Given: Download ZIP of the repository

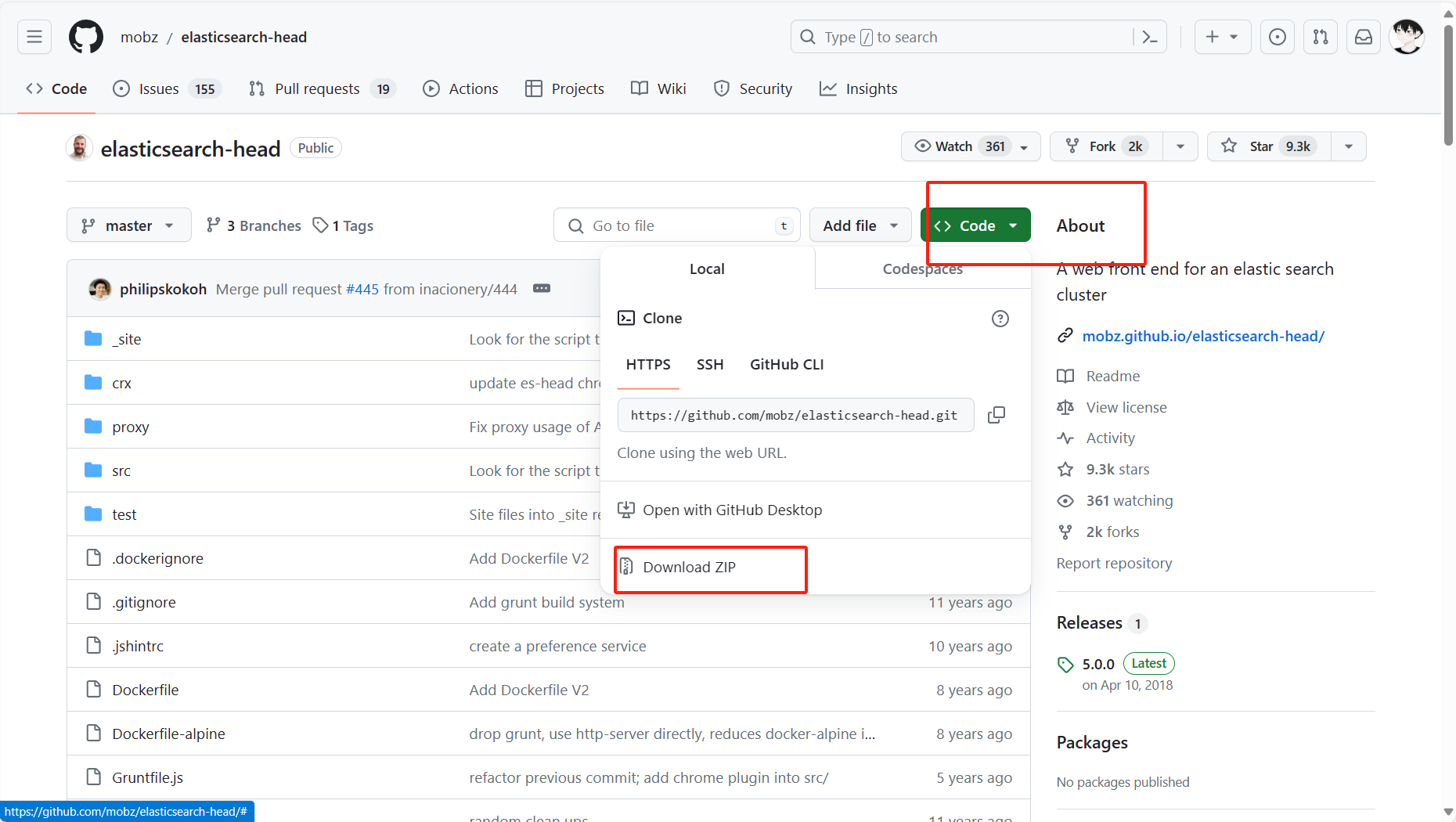Looking at the screenshot, I should coord(690,567).
